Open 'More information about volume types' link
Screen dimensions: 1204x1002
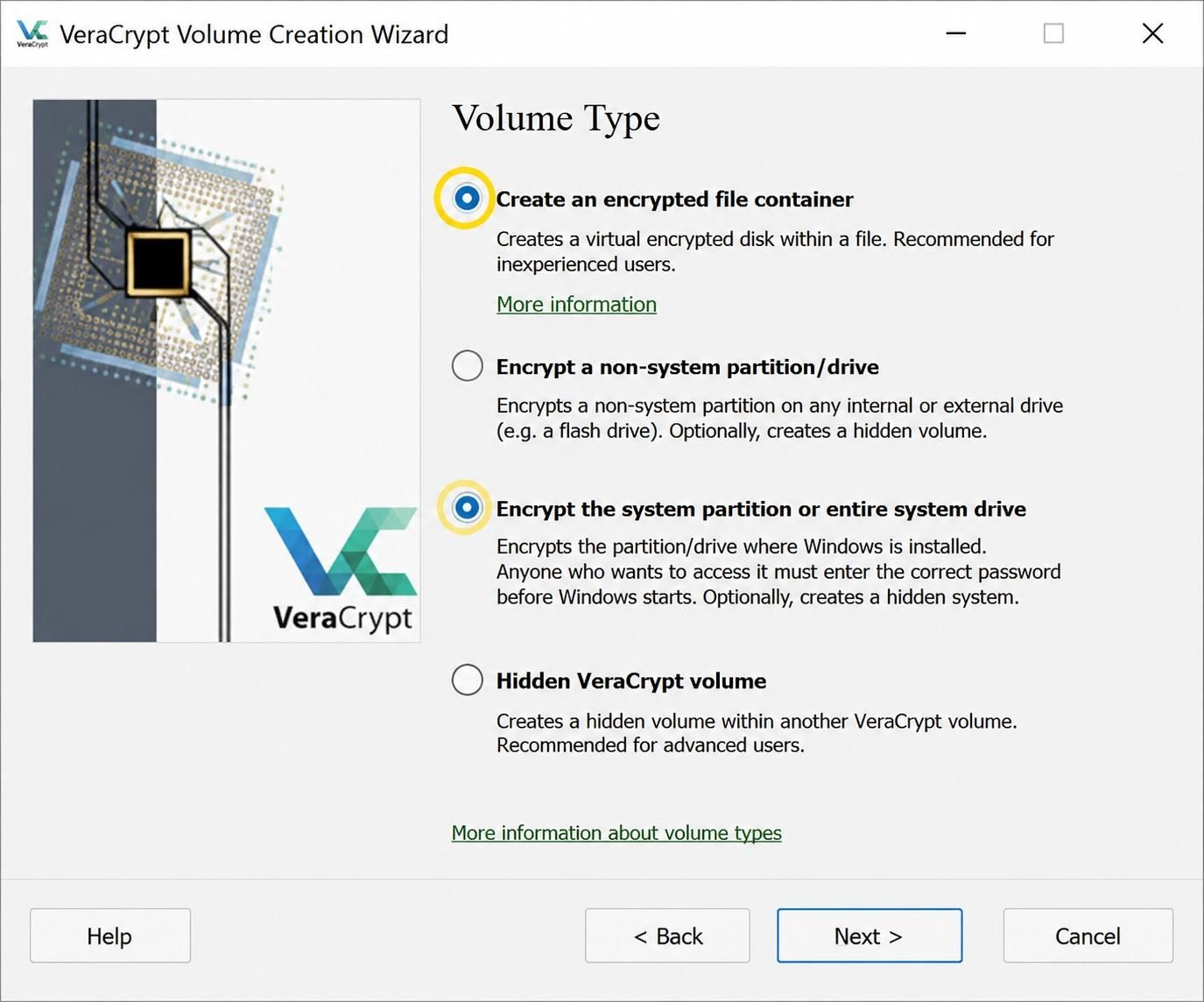click(x=616, y=833)
